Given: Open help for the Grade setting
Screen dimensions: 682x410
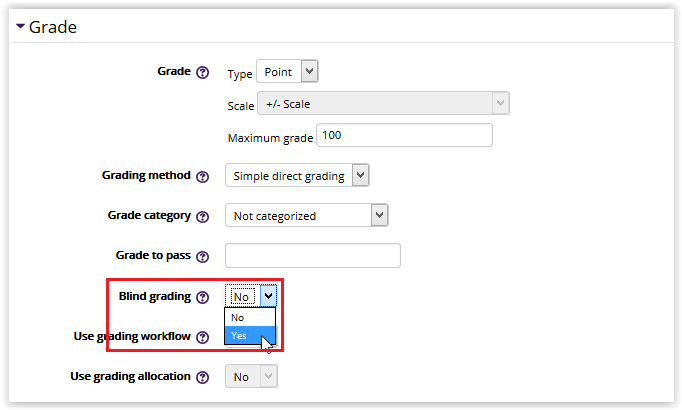Looking at the screenshot, I should pos(202,72).
